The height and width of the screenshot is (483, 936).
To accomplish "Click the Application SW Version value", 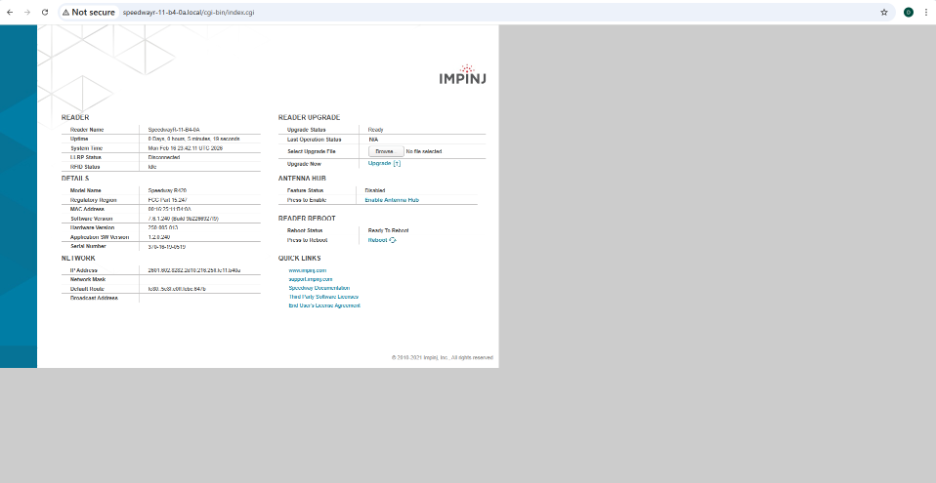I will [x=159, y=237].
